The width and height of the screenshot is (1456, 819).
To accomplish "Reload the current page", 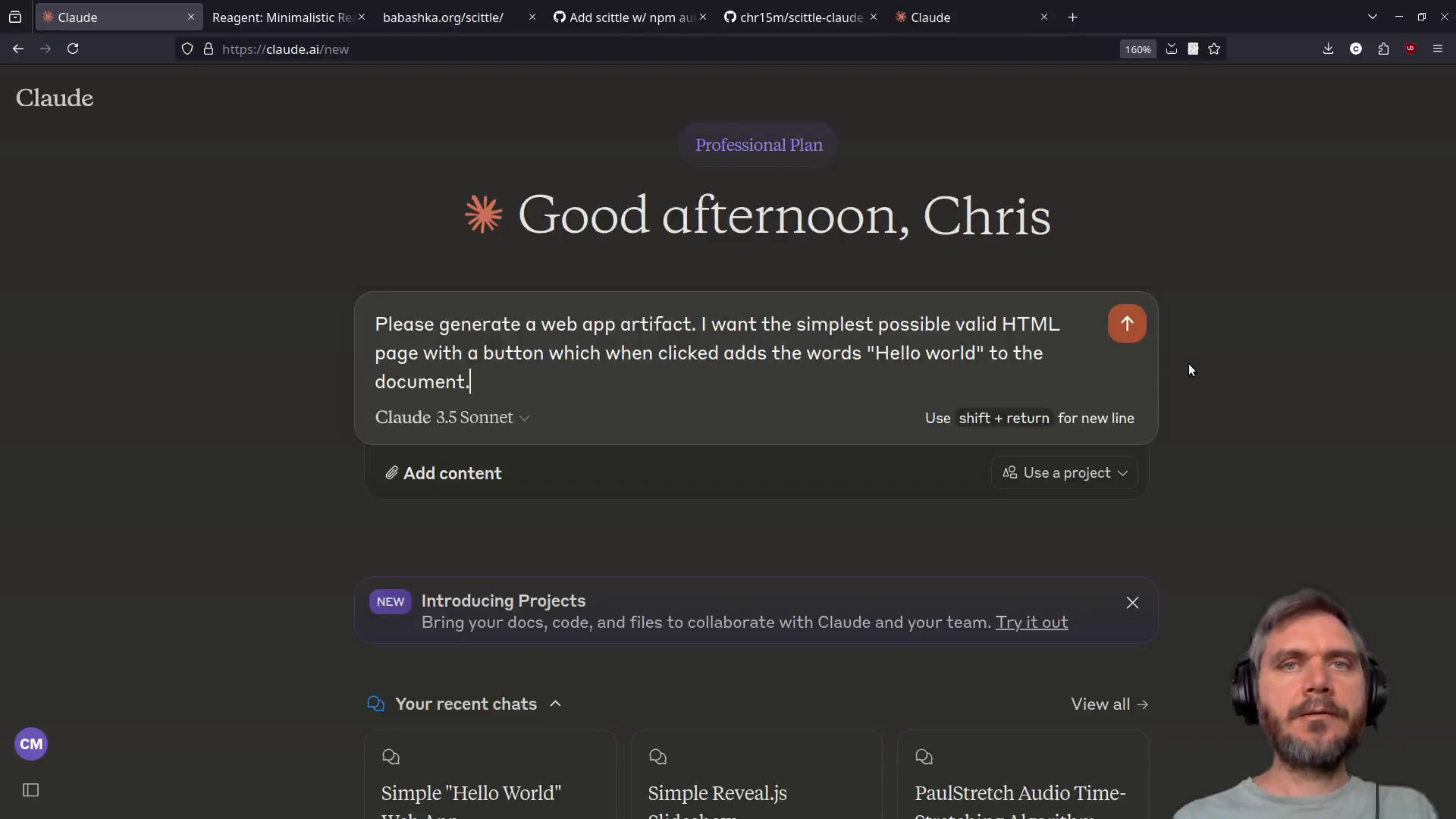I will (x=73, y=49).
